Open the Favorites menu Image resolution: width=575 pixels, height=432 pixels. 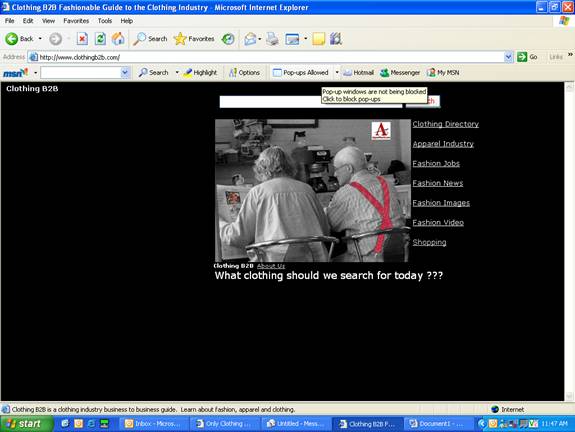76,21
